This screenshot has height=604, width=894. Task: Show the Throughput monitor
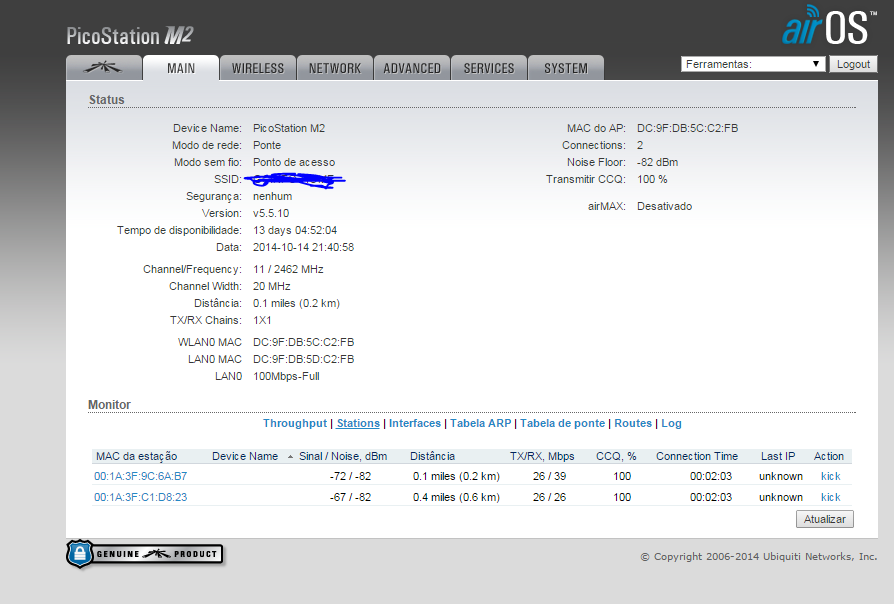295,423
